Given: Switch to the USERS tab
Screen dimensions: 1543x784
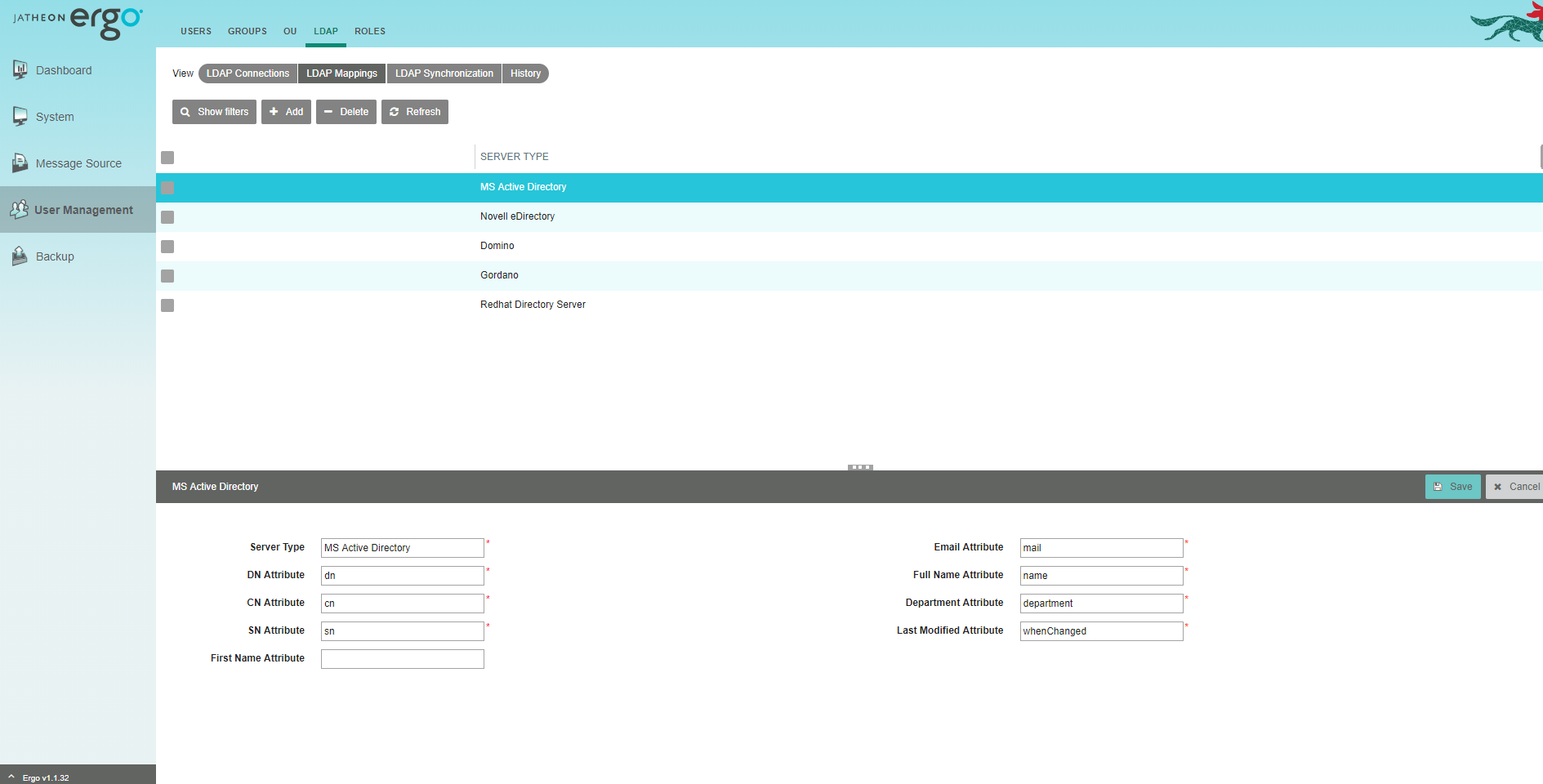Looking at the screenshot, I should point(196,31).
